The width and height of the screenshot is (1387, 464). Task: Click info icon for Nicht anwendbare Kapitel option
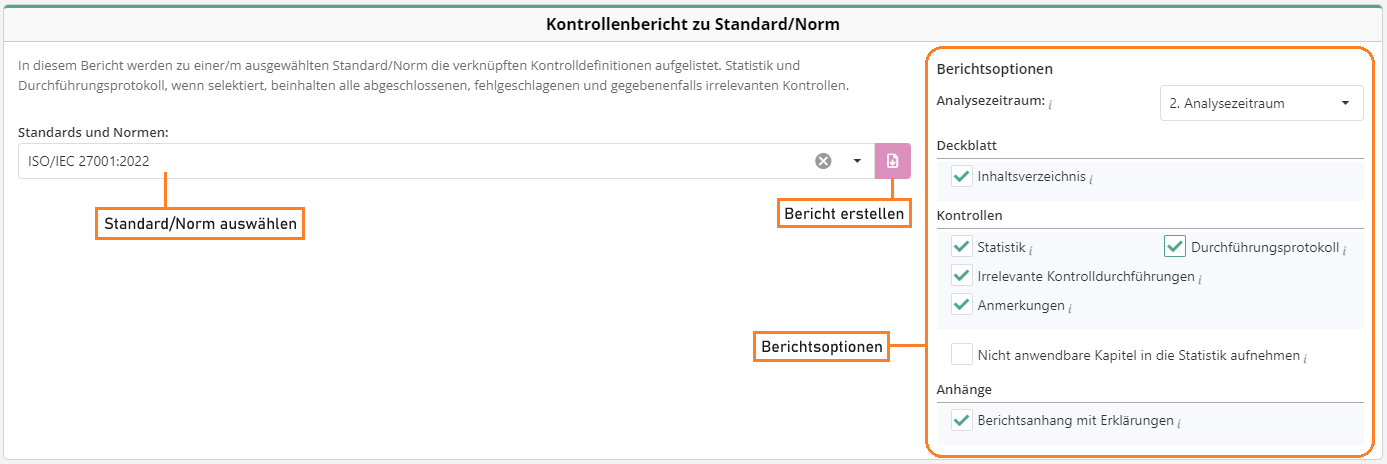tap(1306, 357)
